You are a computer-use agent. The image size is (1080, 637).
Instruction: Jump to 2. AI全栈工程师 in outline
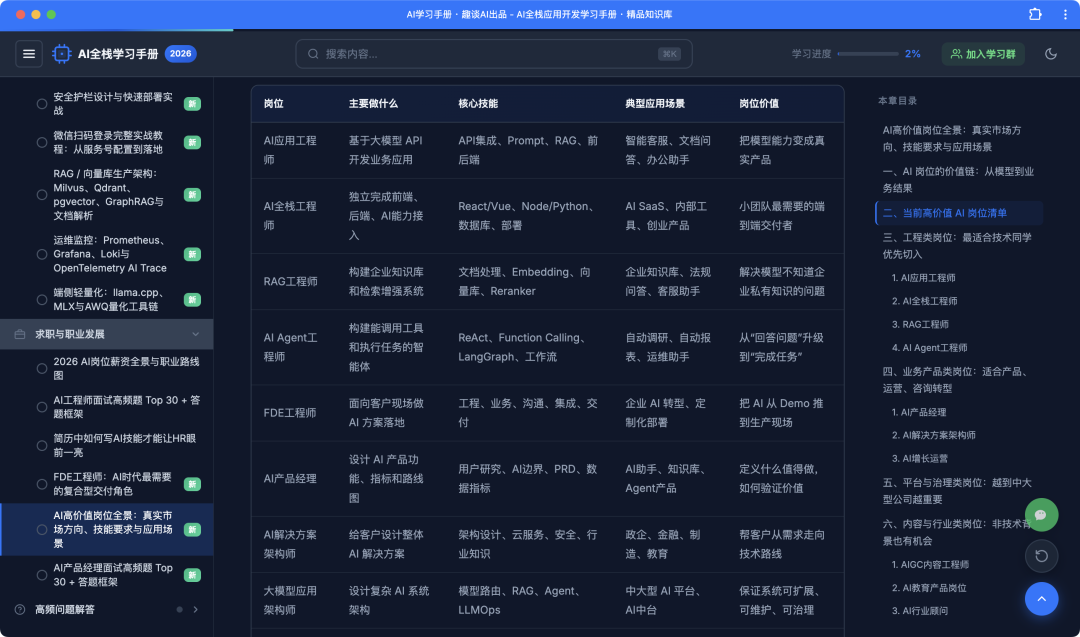924,301
